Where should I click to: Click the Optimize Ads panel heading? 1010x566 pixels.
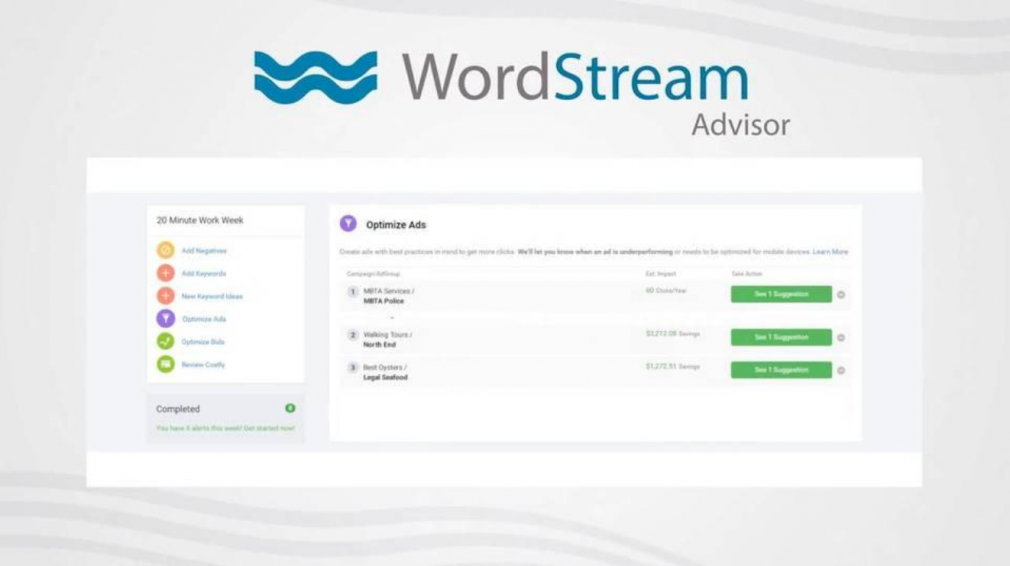(x=395, y=225)
